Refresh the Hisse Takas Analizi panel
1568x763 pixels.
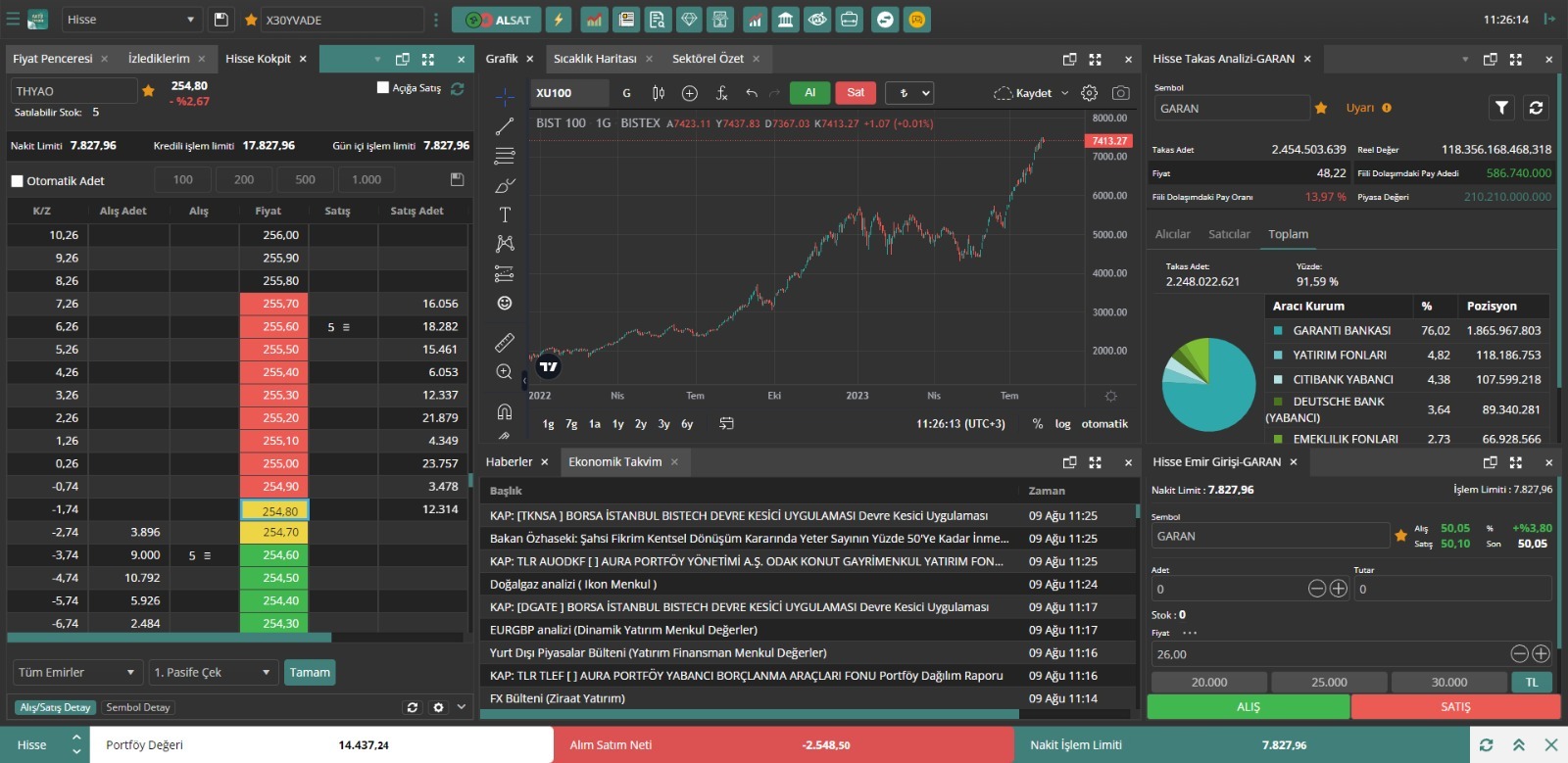1536,108
